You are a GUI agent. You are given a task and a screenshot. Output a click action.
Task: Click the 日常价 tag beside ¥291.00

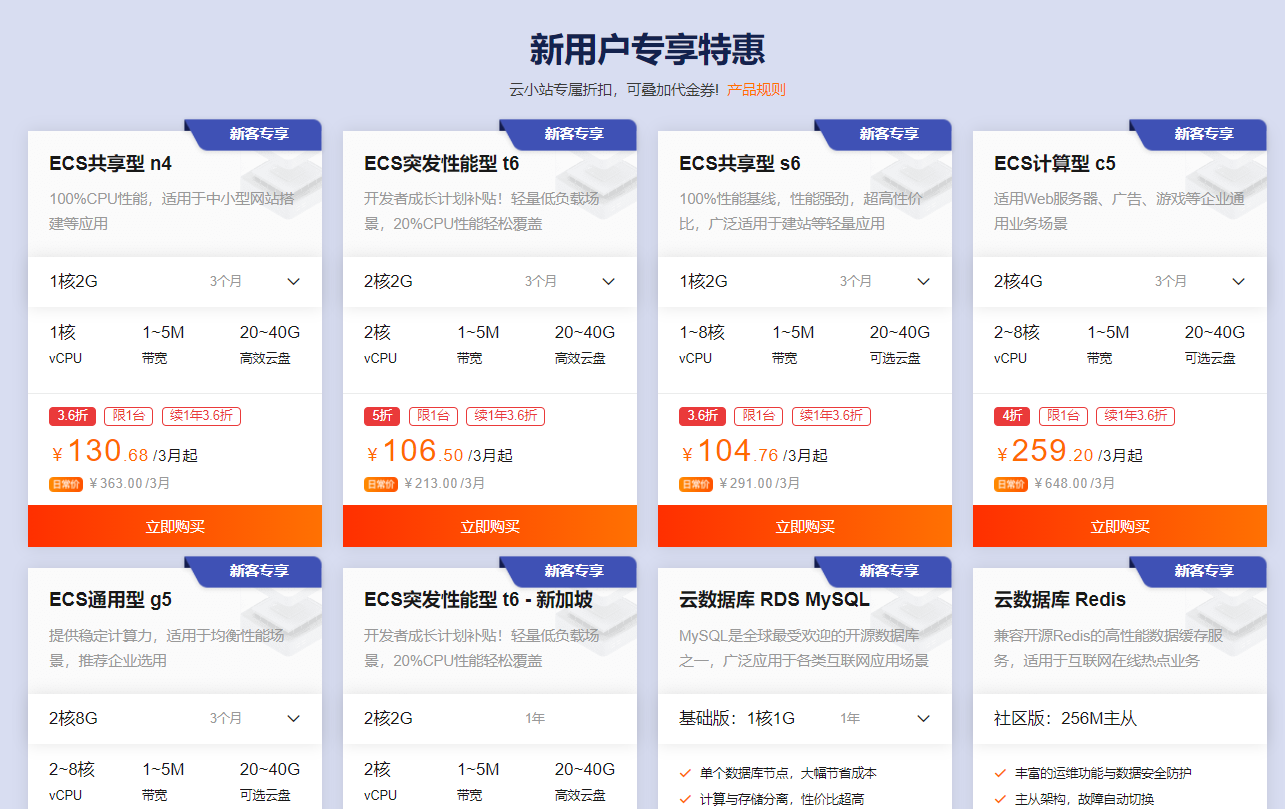tap(696, 484)
